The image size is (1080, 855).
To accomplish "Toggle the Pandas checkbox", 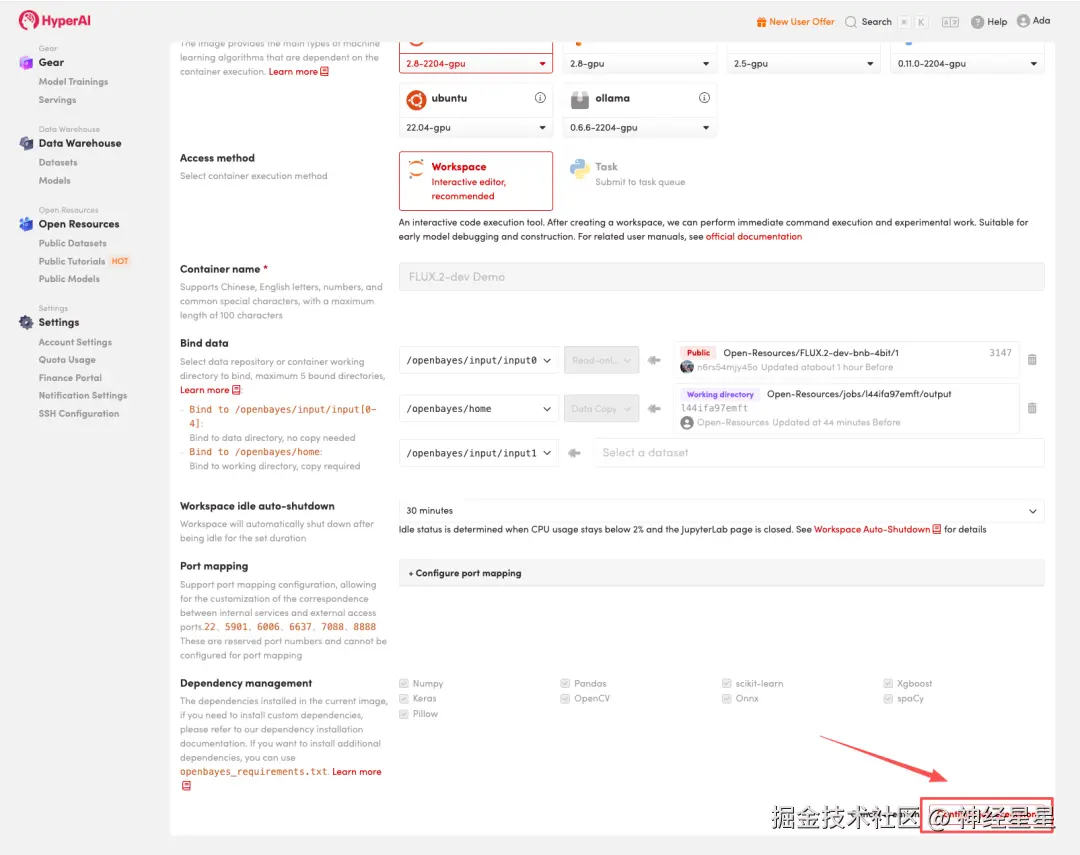I will (565, 683).
